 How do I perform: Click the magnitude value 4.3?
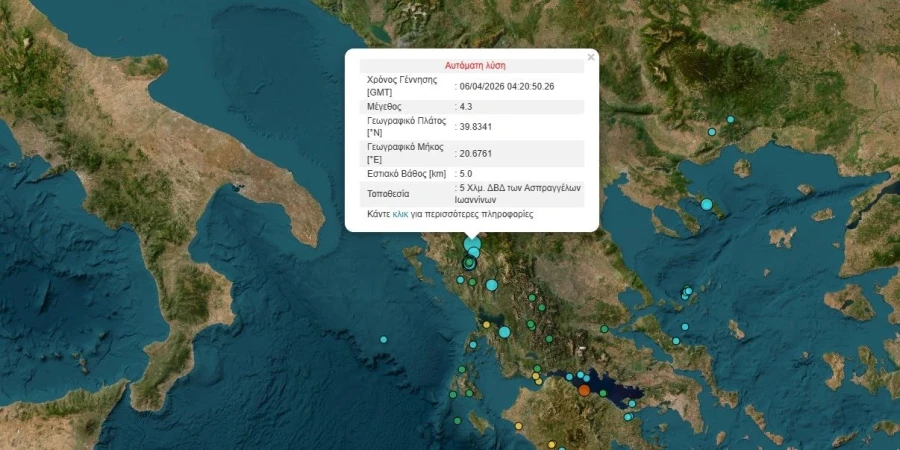click(467, 106)
